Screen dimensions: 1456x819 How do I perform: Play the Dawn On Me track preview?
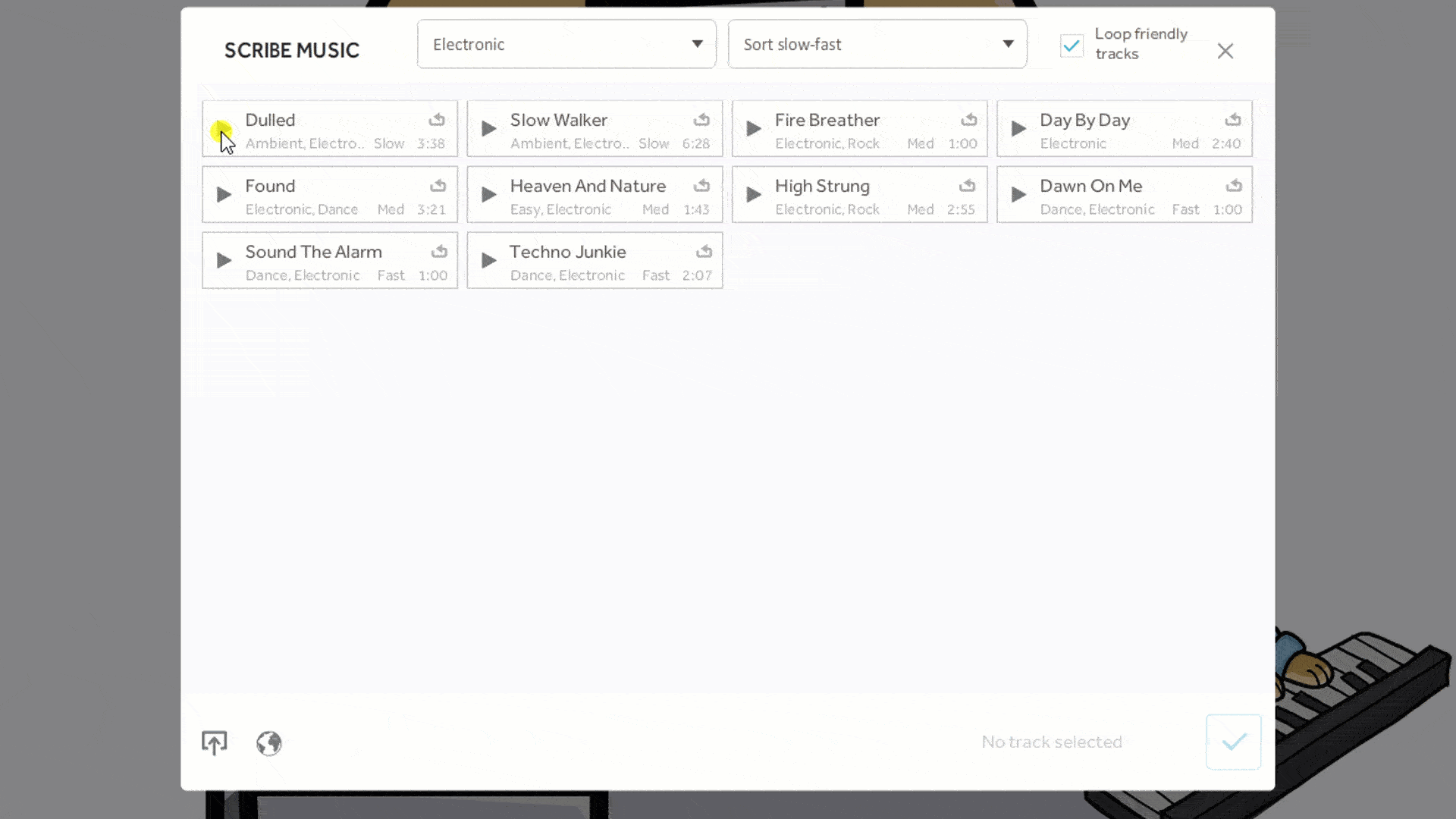(x=1018, y=195)
